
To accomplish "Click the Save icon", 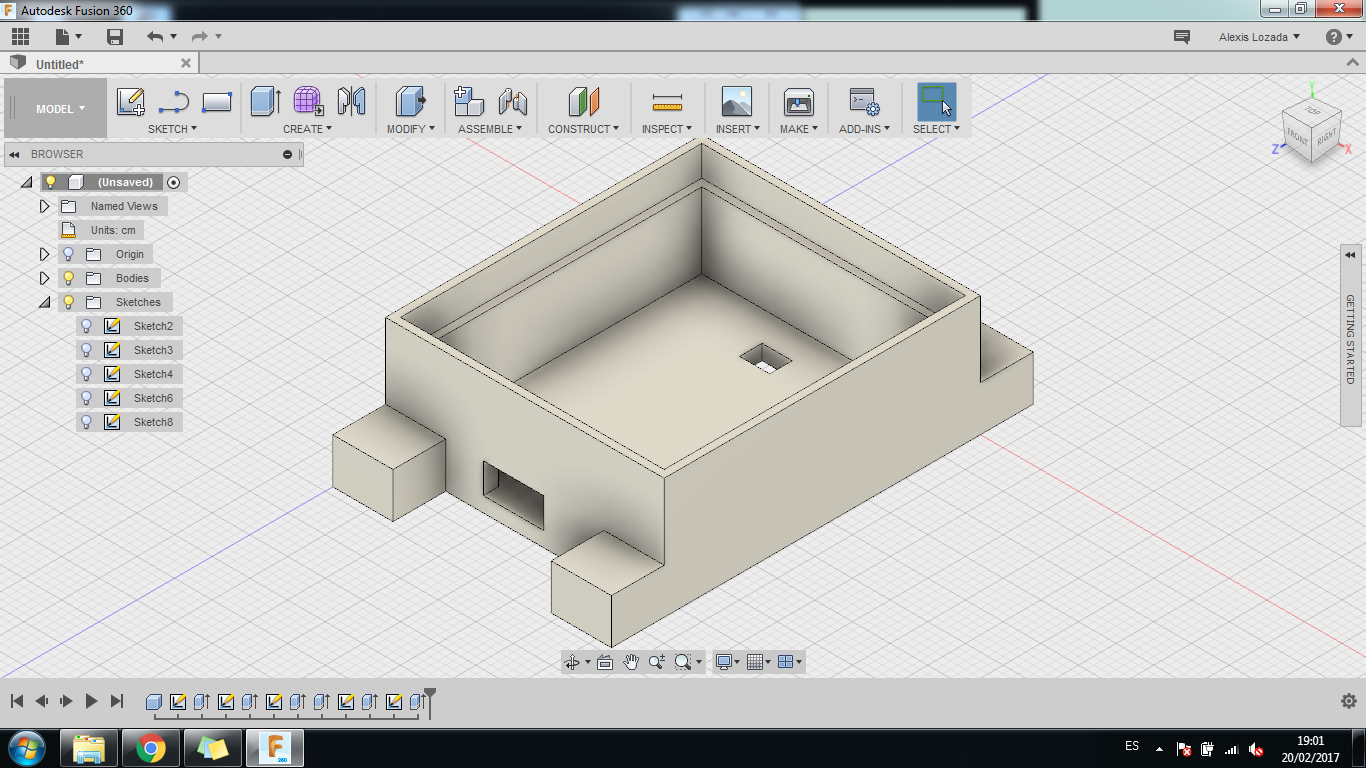I will click(115, 37).
